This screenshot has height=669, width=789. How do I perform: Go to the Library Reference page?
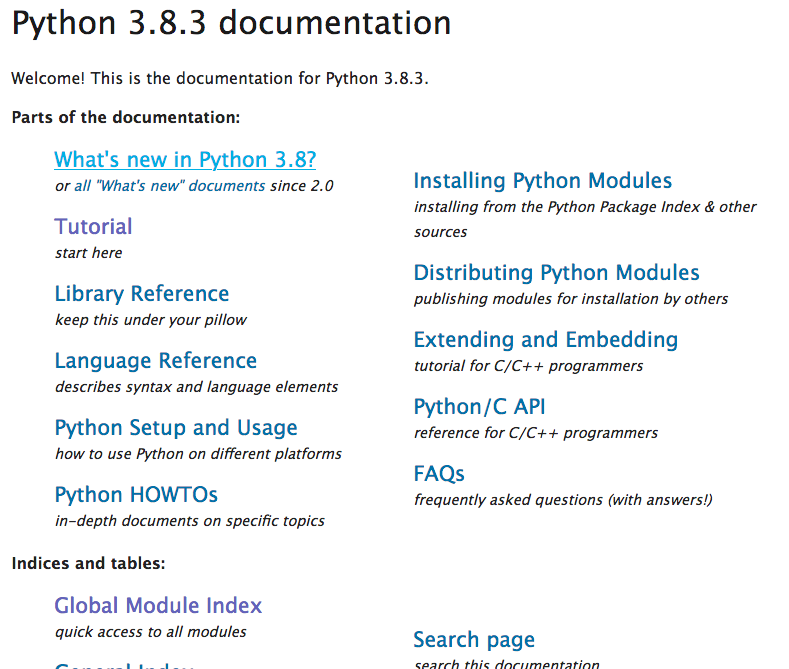141,294
